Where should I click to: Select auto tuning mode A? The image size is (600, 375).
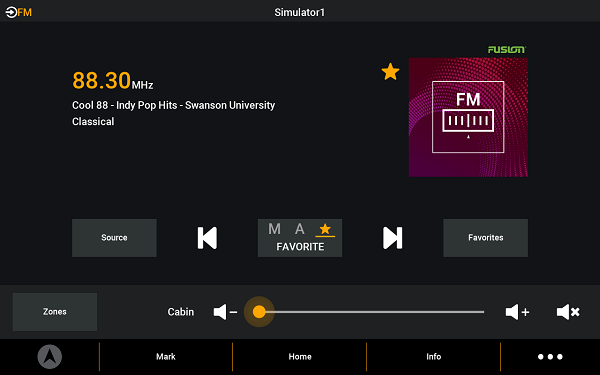pyautogui.click(x=300, y=229)
